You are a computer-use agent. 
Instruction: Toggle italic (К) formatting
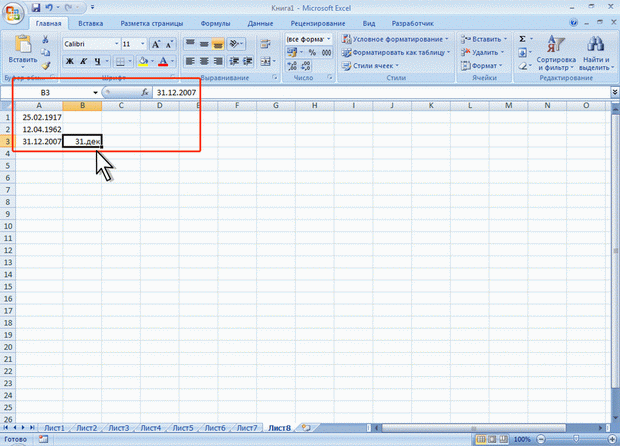(84, 61)
